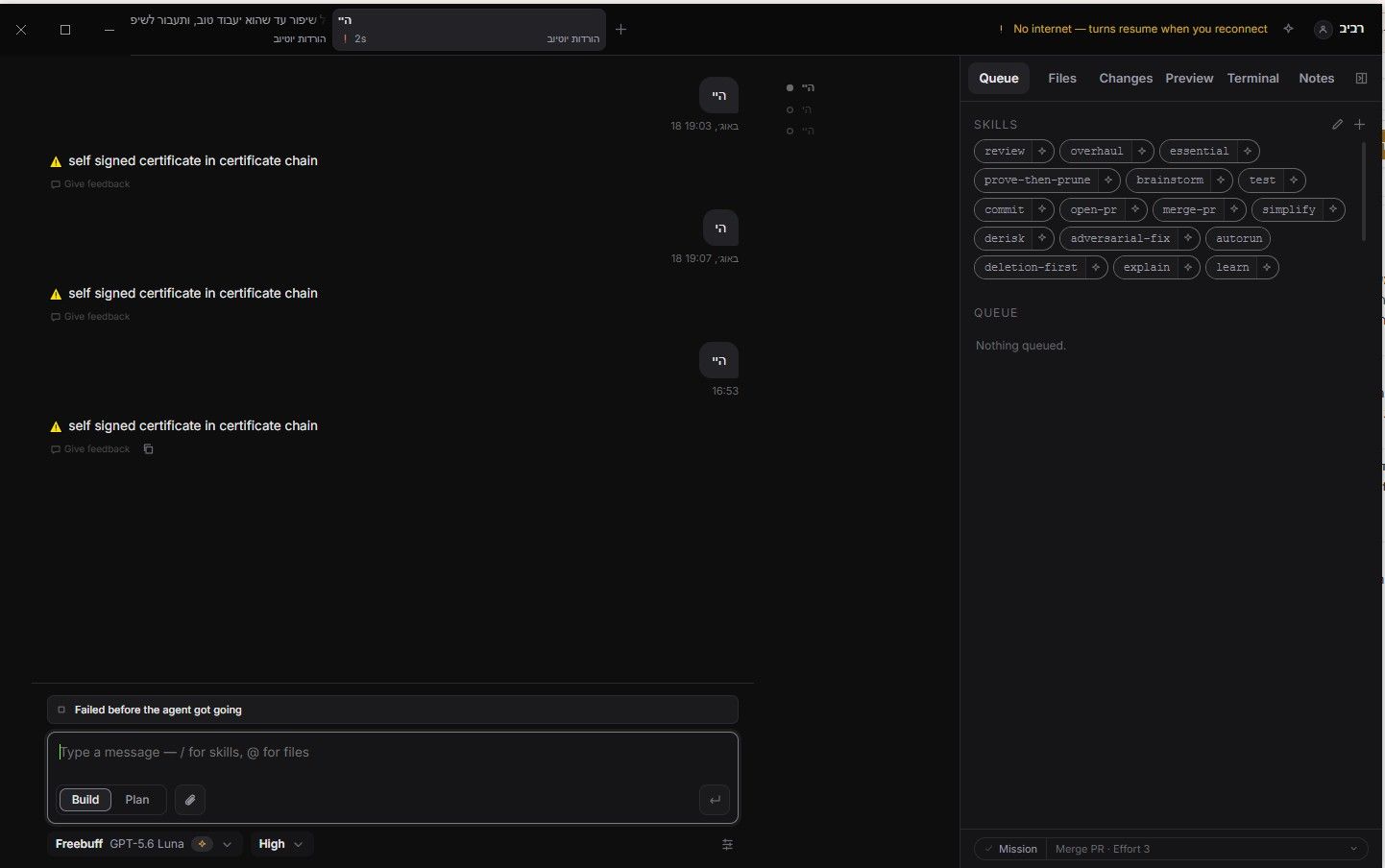This screenshot has height=868, width=1385.
Task: Click the sparkle icon on deletion-first skill
Action: tap(1096, 267)
